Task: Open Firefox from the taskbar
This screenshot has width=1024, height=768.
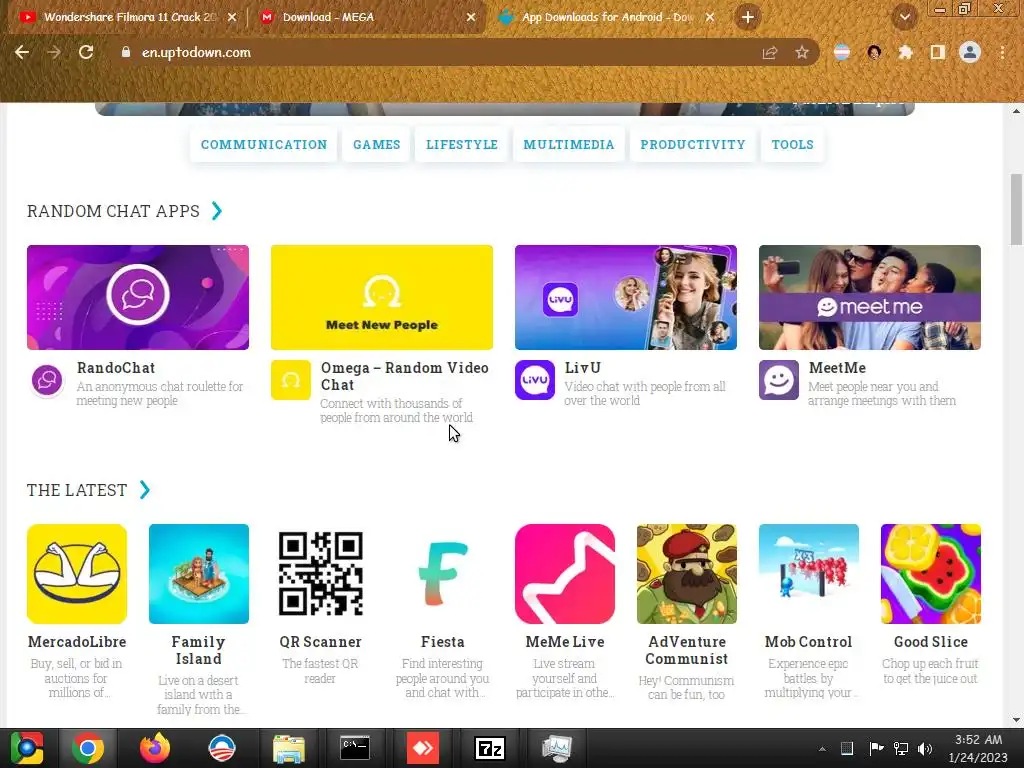Action: (155, 748)
